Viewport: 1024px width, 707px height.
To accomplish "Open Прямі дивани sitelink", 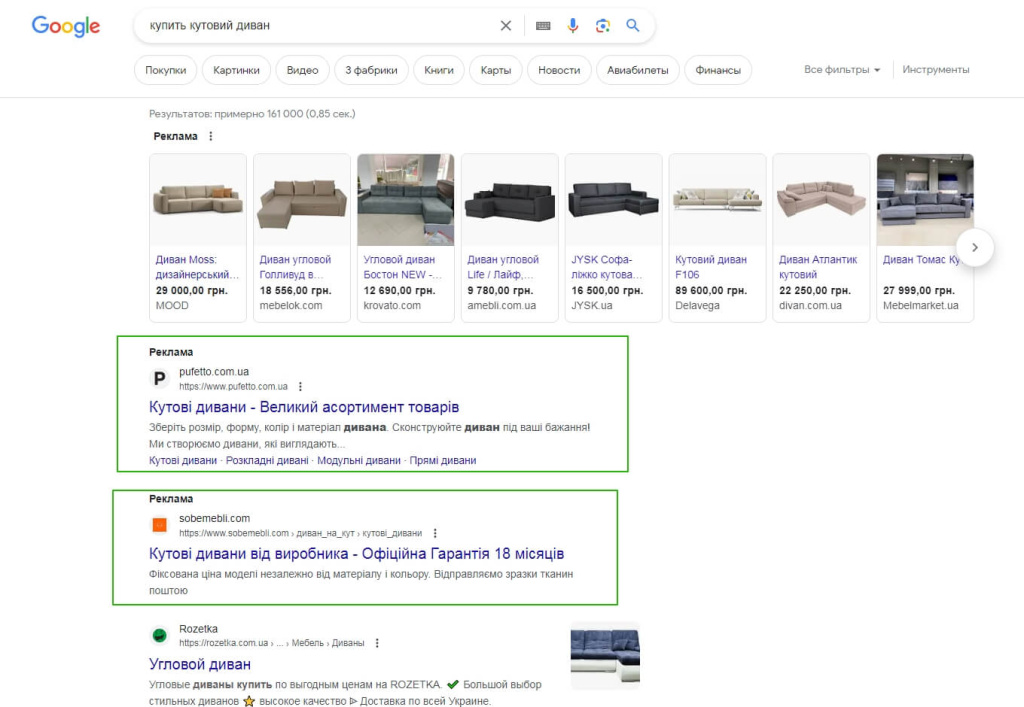I will 443,460.
